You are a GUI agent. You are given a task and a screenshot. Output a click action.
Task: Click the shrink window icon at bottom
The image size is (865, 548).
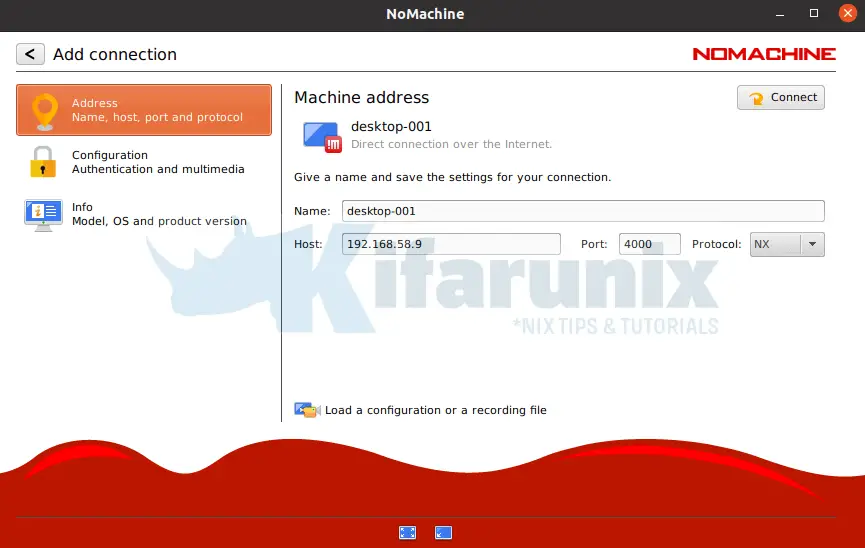tap(443, 533)
